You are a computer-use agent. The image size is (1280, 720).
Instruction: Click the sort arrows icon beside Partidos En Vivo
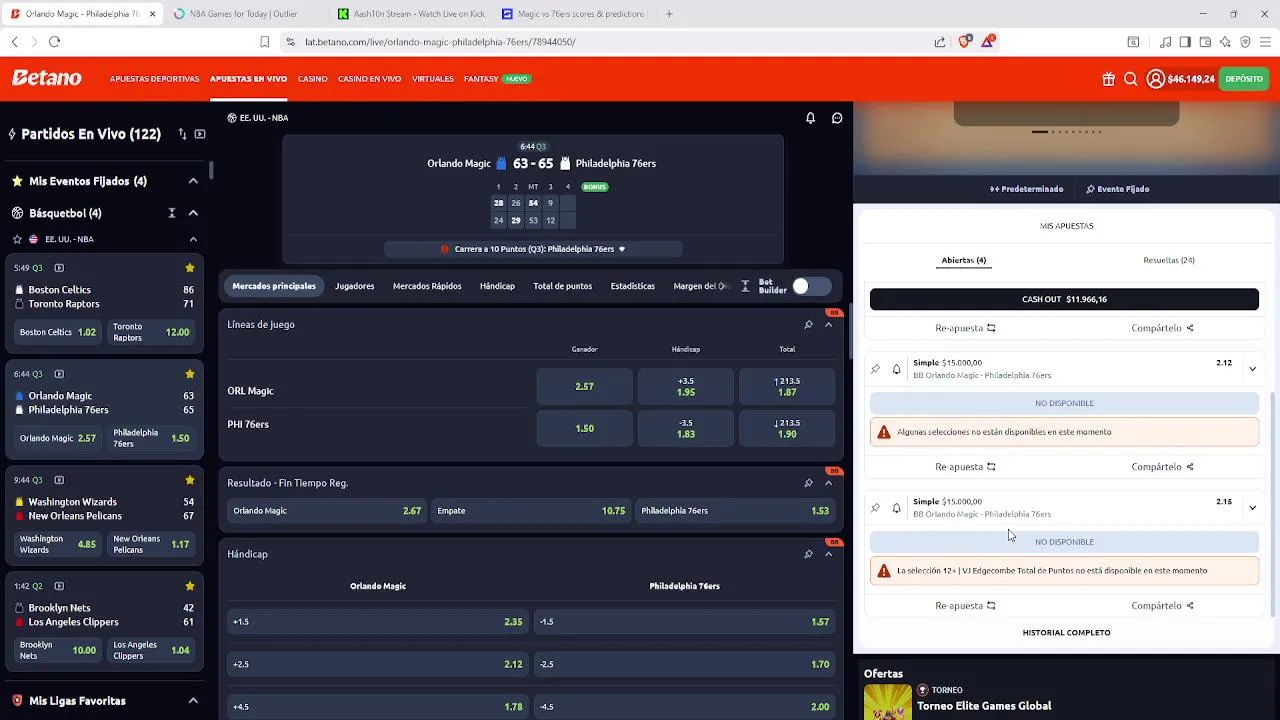pyautogui.click(x=182, y=134)
